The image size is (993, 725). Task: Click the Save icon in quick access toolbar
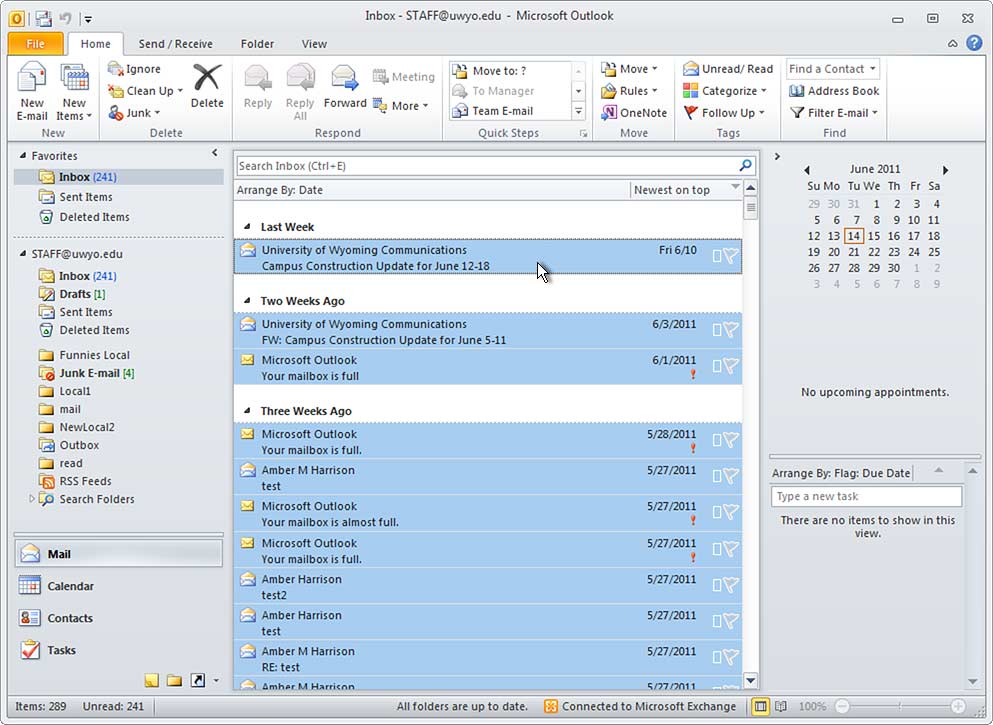coord(42,18)
